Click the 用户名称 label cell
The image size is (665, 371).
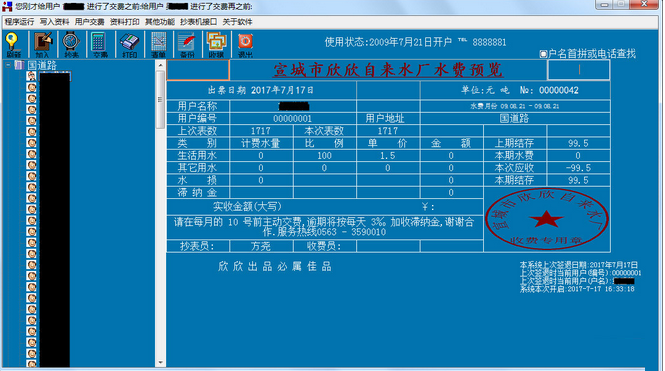coord(198,106)
